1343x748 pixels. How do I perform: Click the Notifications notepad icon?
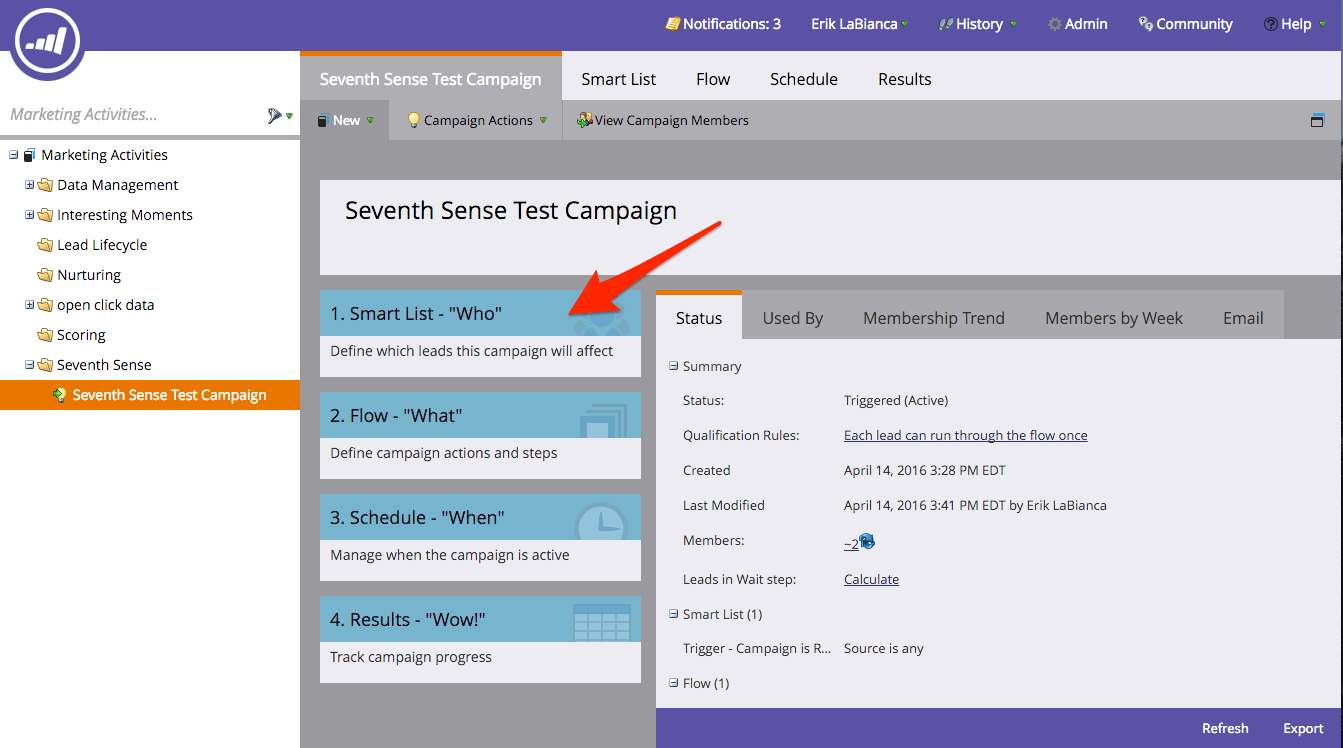tap(672, 24)
